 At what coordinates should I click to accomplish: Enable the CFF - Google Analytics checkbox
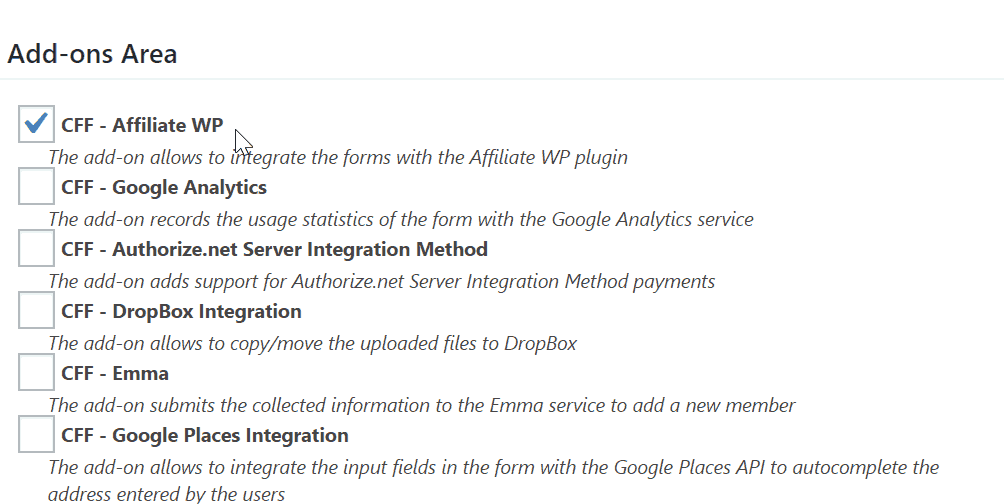(36, 186)
